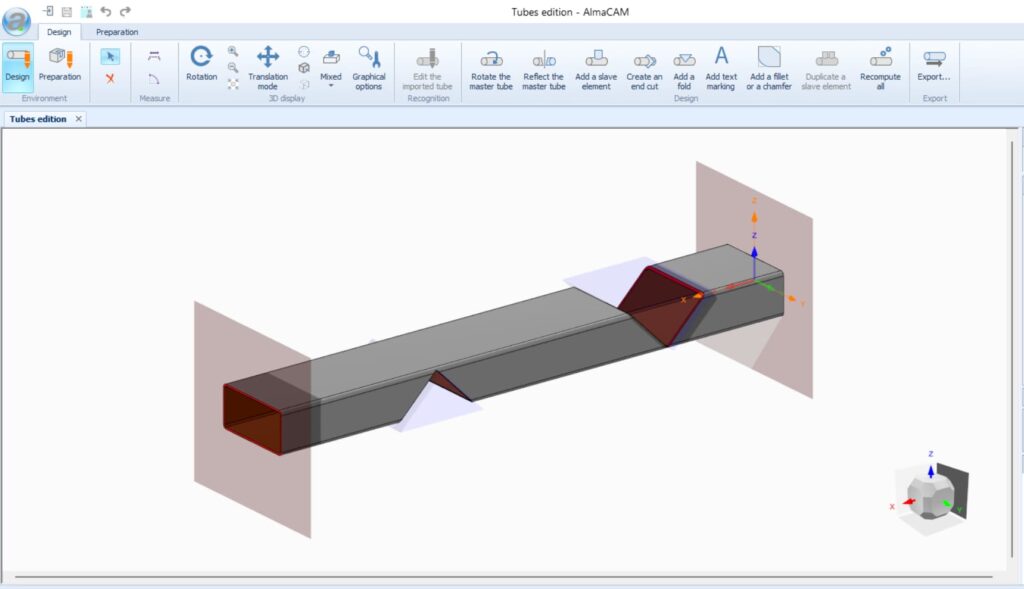
Task: Activate Translation mode
Action: pos(267,66)
